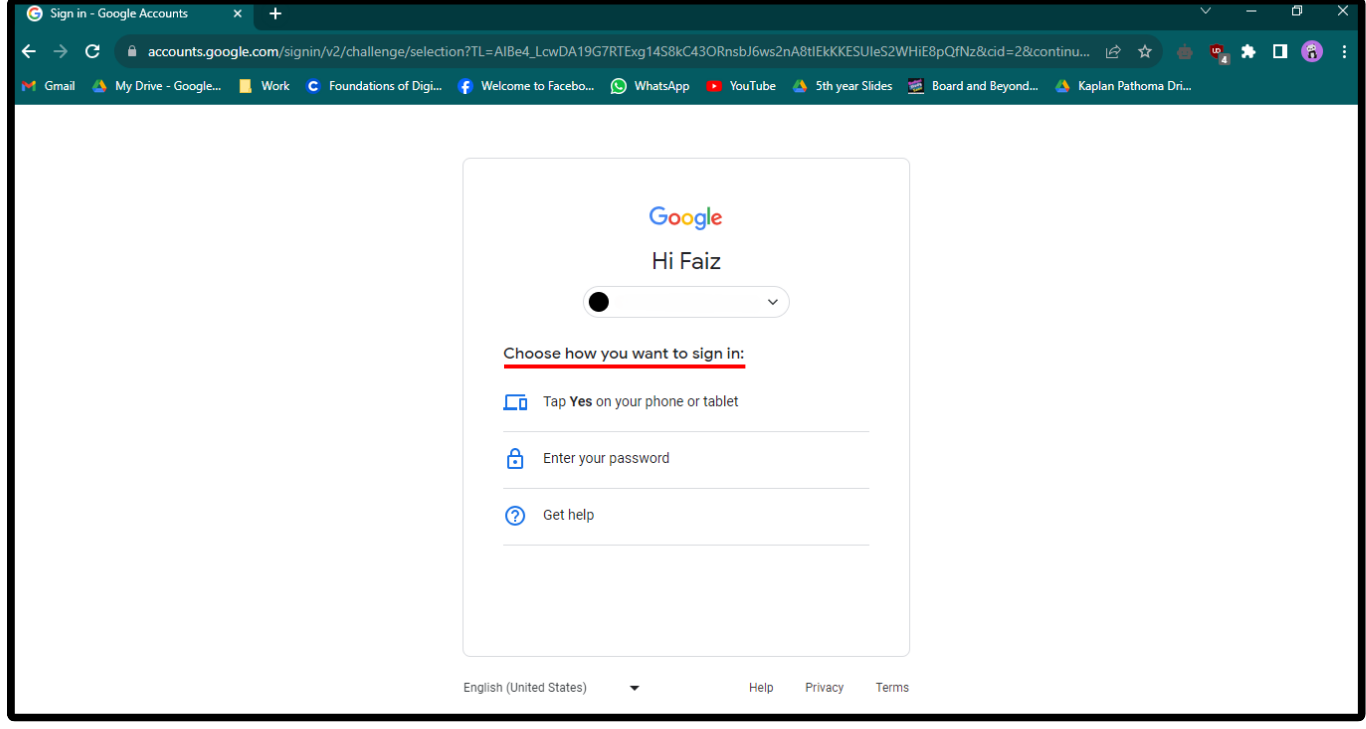The width and height of the screenshot is (1366, 729).
Task: Choose Tap Yes on your phone or tablet
Action: pos(686,402)
